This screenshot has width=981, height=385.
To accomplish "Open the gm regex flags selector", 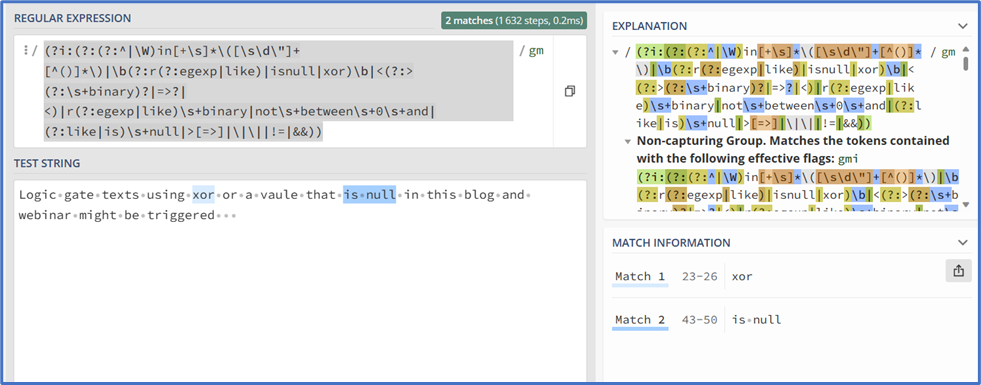I will tap(536, 51).
